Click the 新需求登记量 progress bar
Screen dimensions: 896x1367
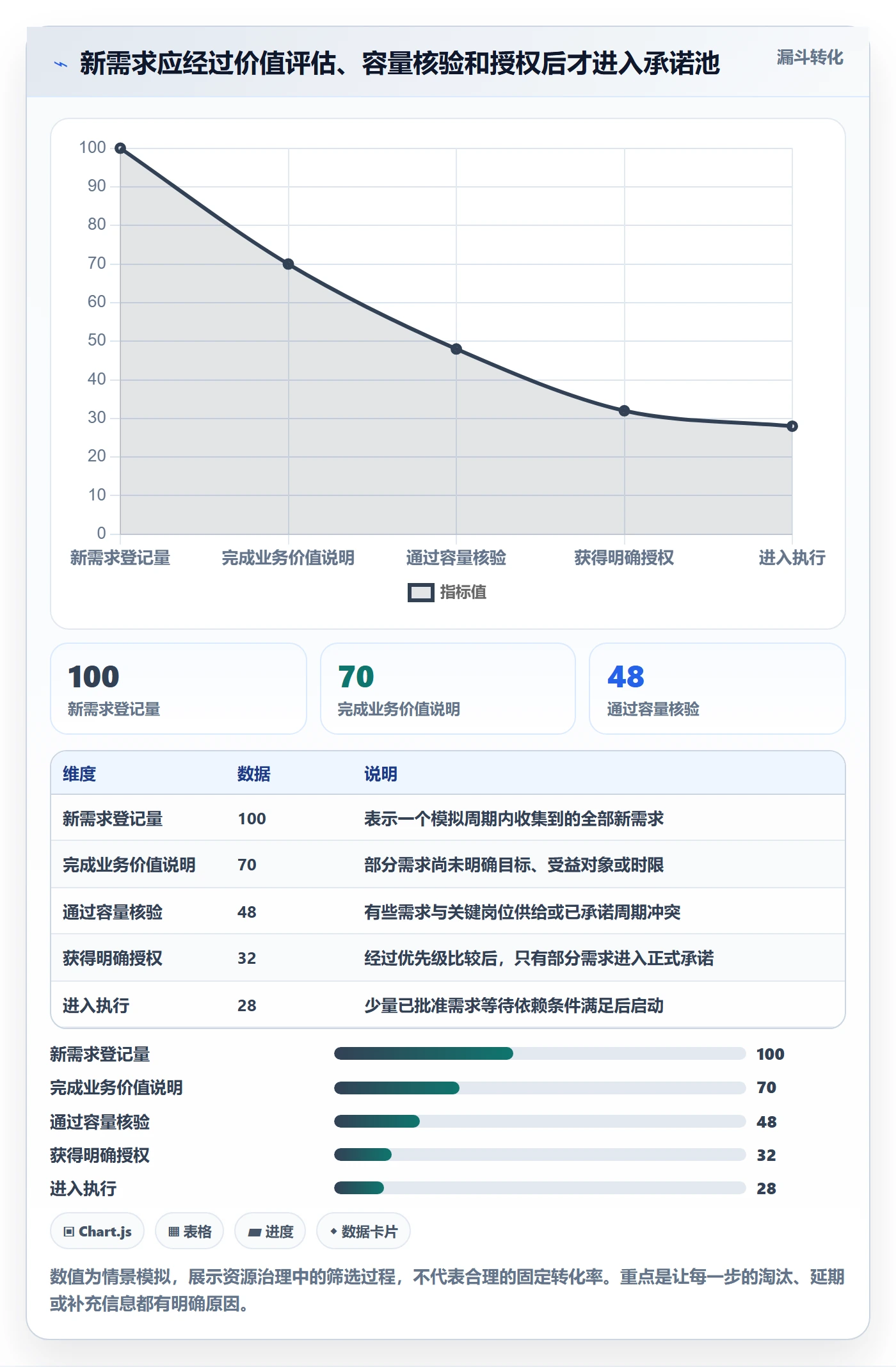click(540, 1053)
